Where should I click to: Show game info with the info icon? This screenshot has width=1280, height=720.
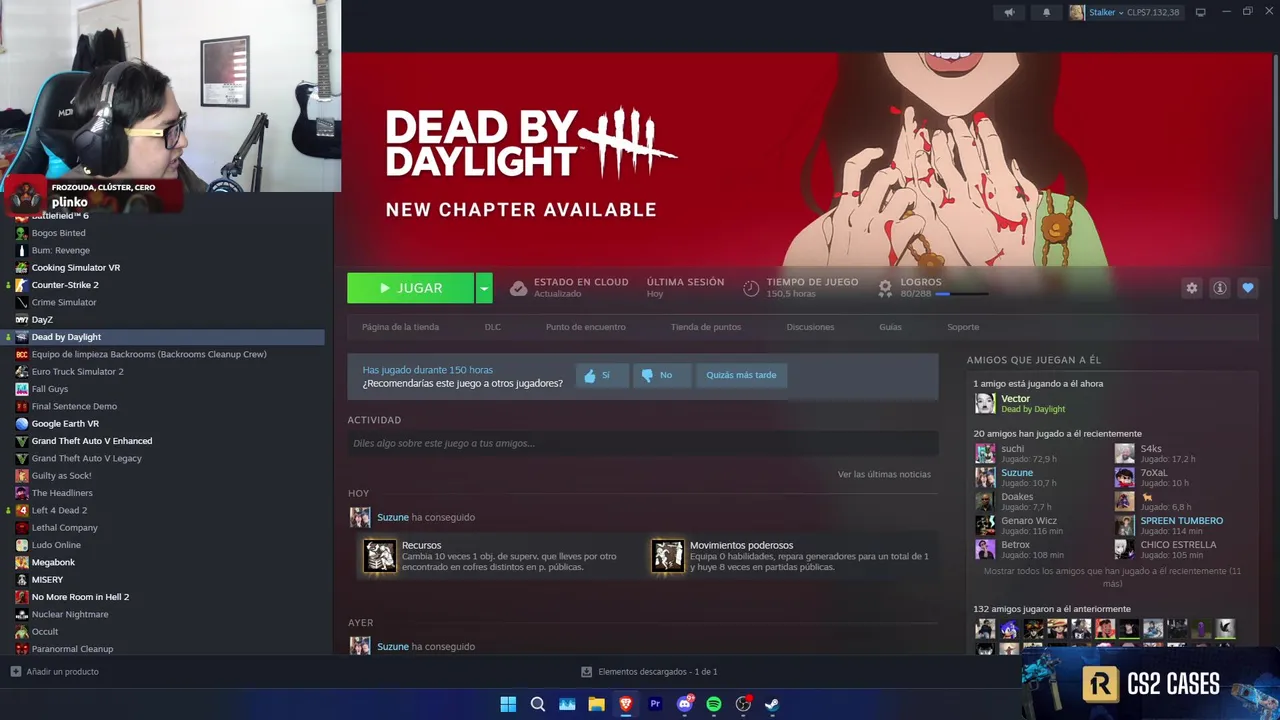1220,288
